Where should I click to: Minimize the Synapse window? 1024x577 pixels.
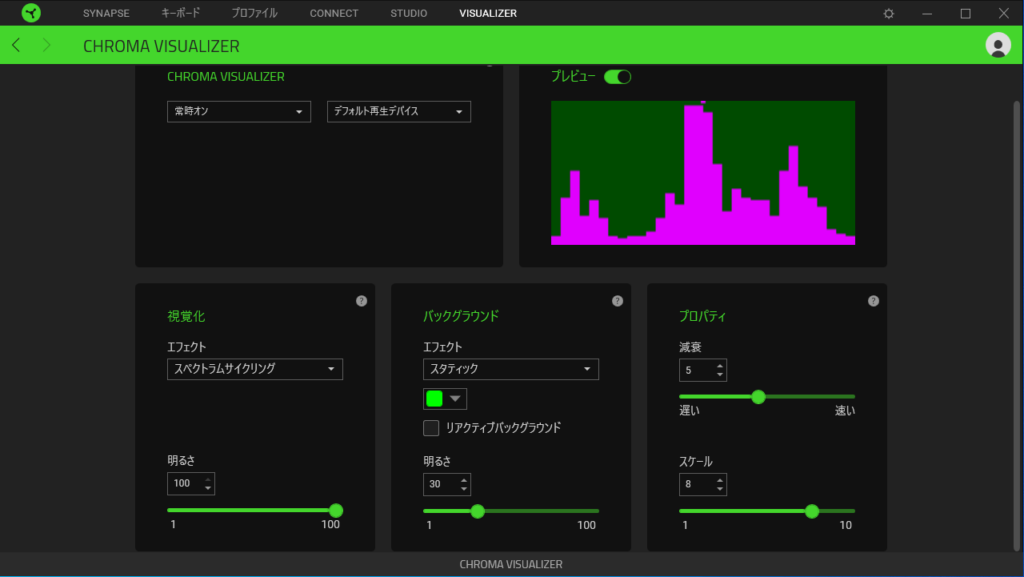[927, 13]
